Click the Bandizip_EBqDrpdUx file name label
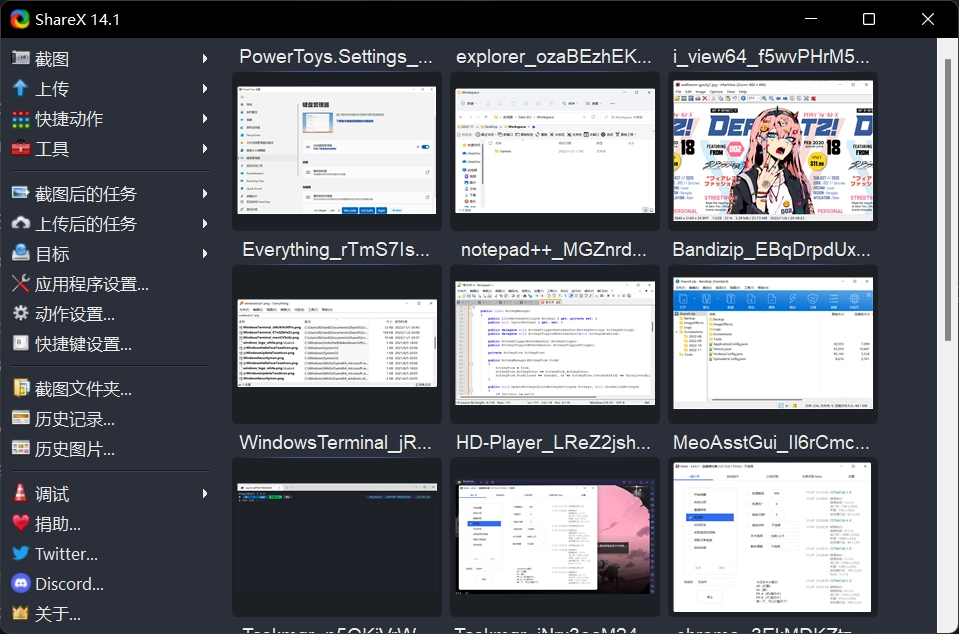 [x=771, y=249]
